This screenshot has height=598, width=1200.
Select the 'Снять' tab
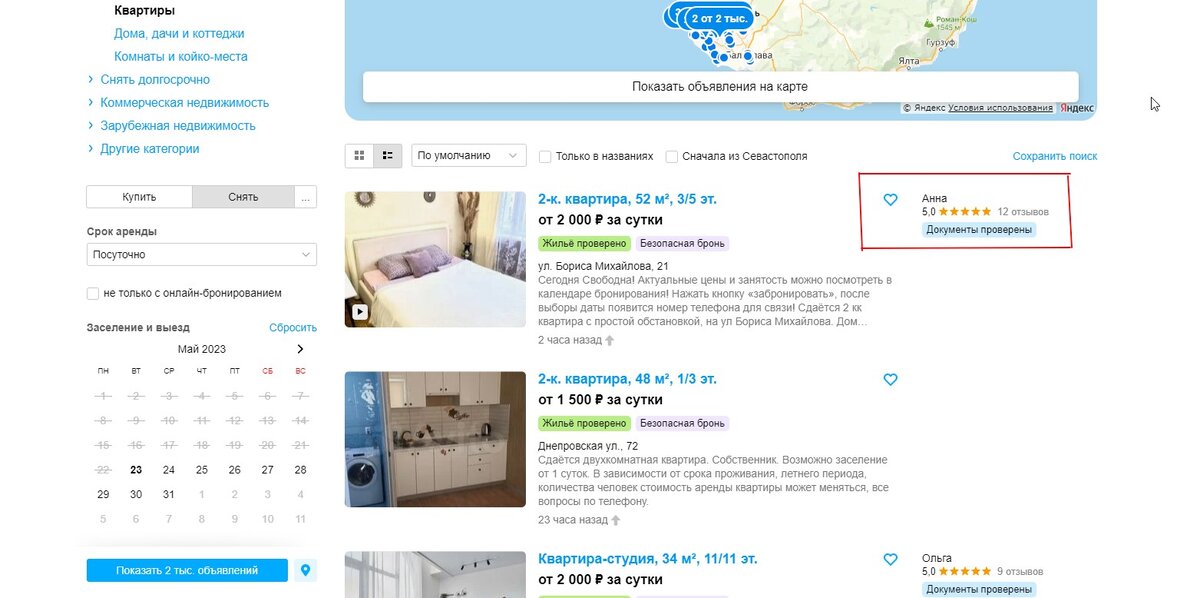(x=243, y=197)
